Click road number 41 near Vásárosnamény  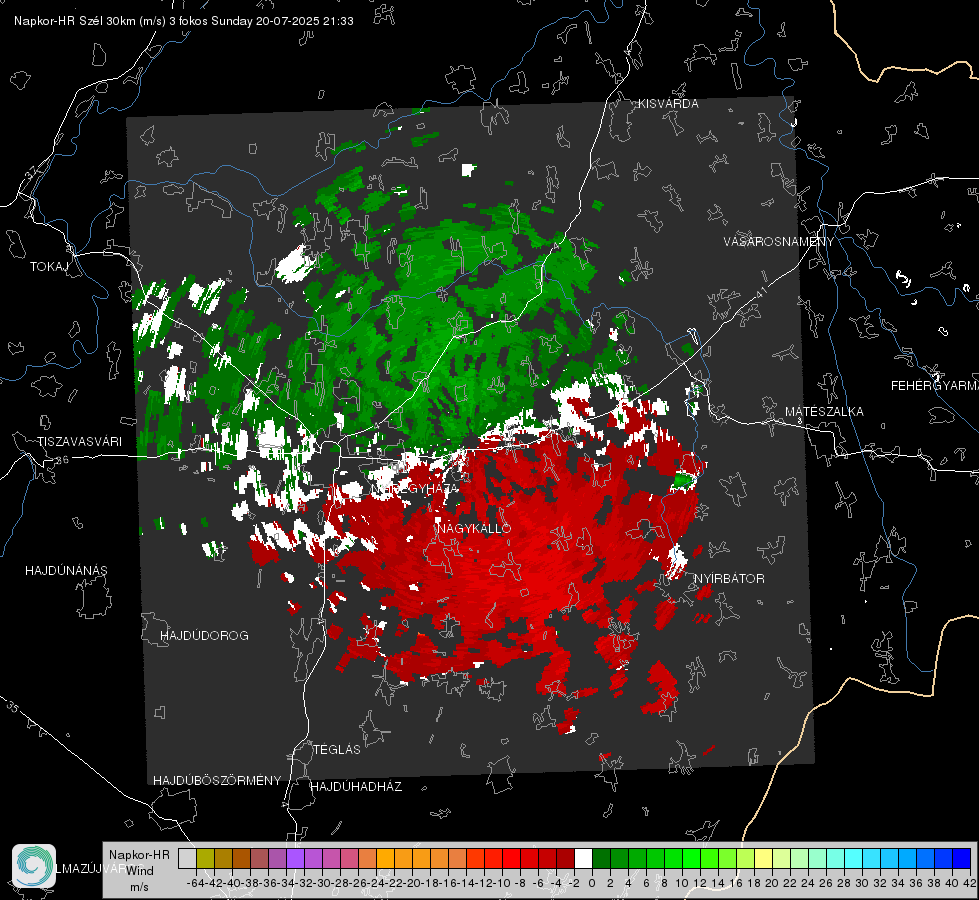click(x=760, y=292)
